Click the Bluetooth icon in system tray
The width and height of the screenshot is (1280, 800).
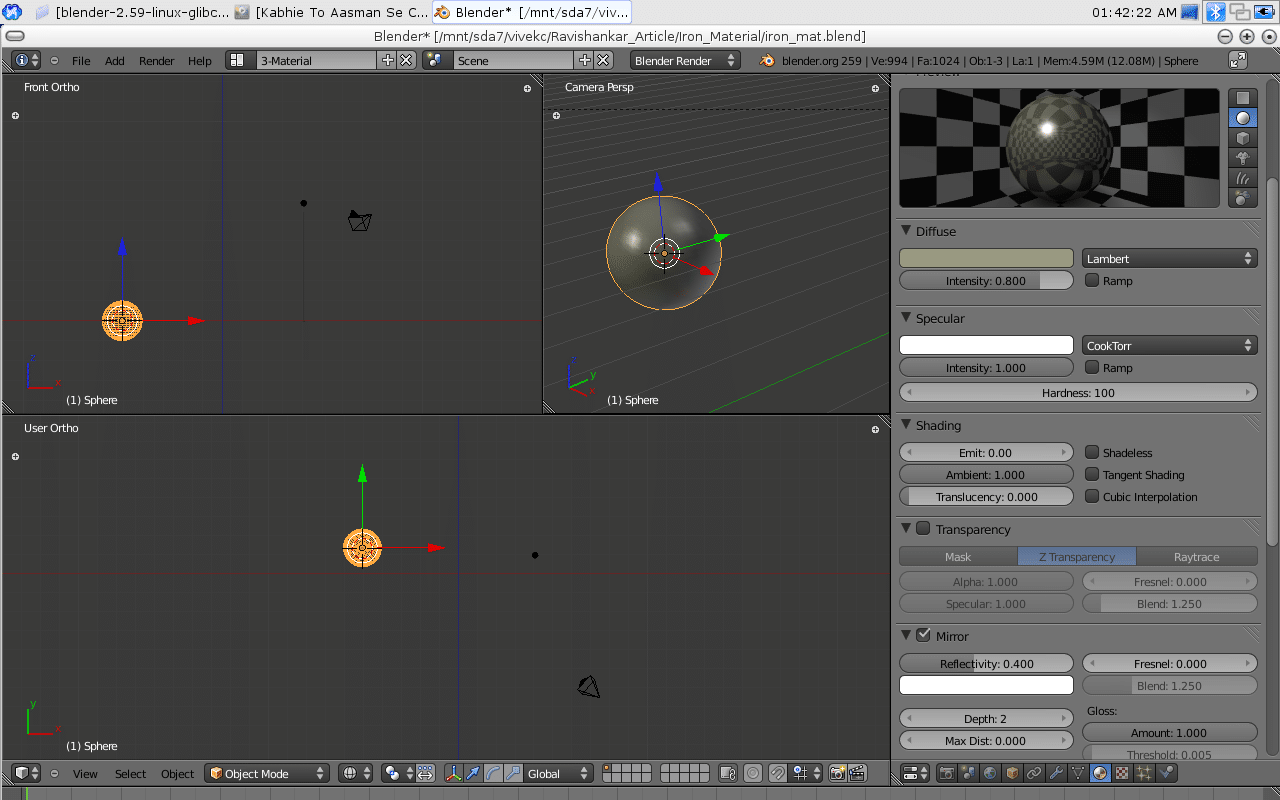pos(1215,12)
